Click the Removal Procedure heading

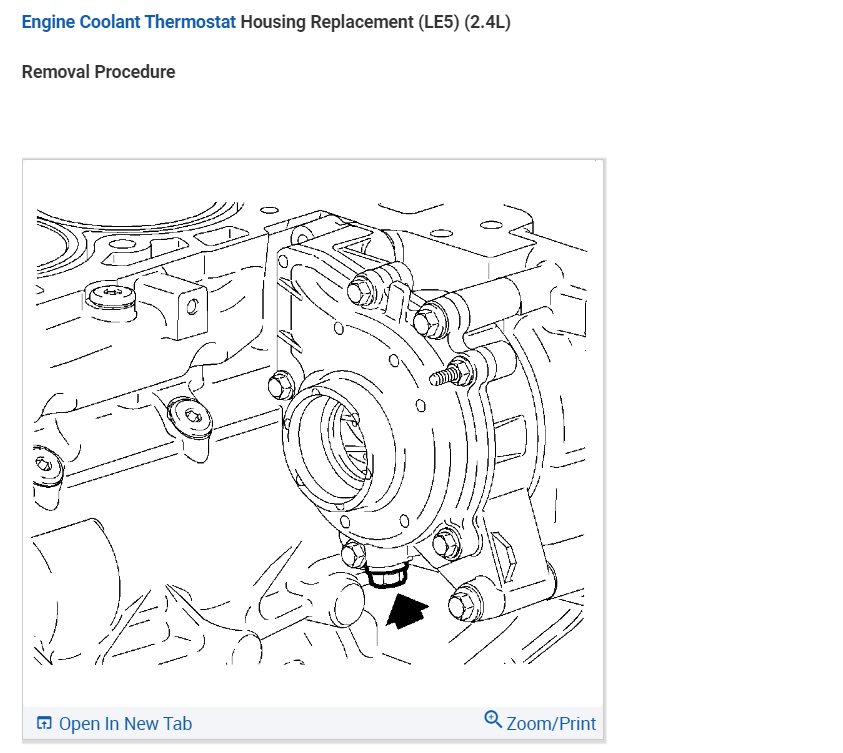coord(98,71)
